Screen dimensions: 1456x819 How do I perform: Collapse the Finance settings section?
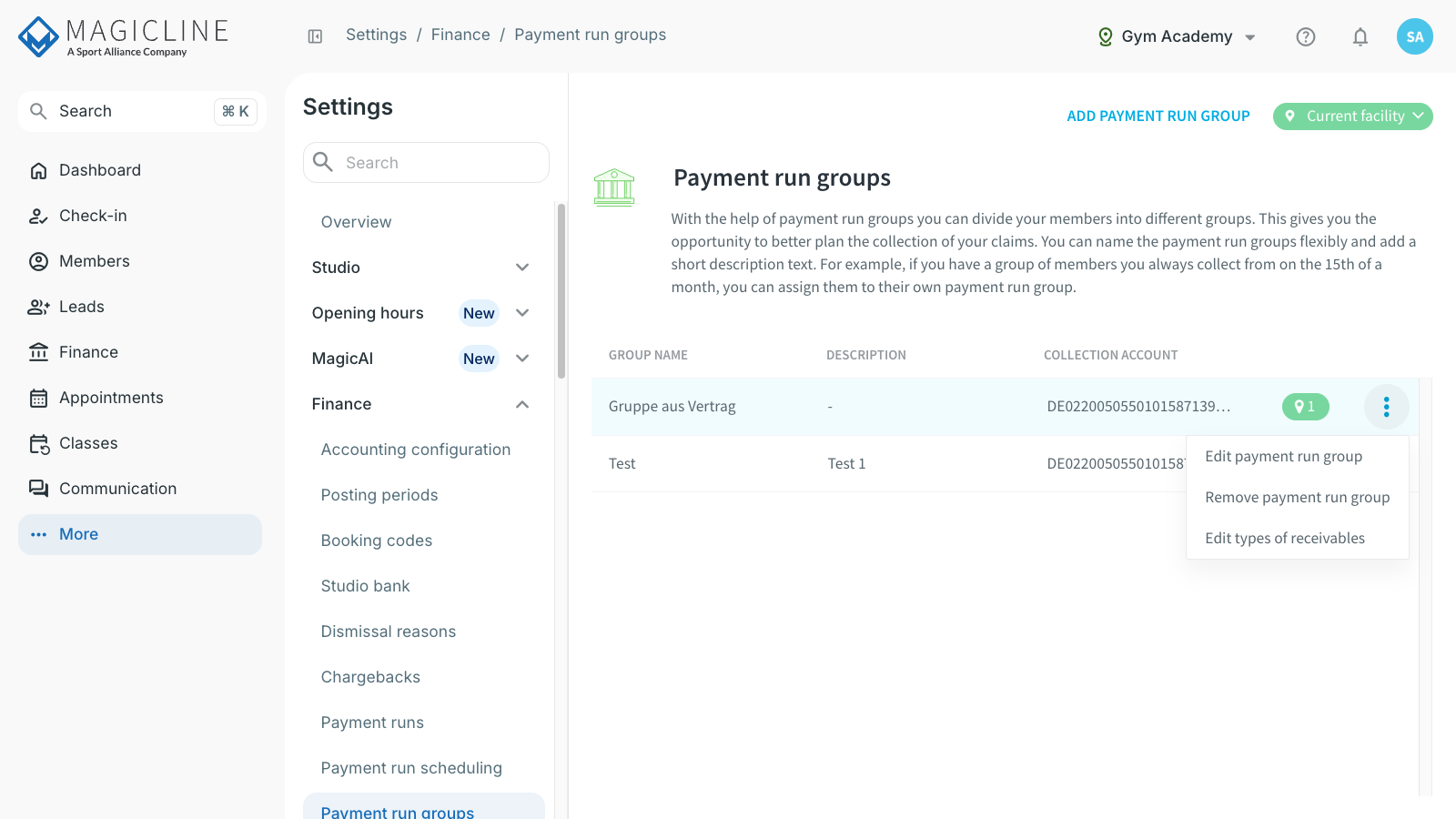(x=420, y=404)
